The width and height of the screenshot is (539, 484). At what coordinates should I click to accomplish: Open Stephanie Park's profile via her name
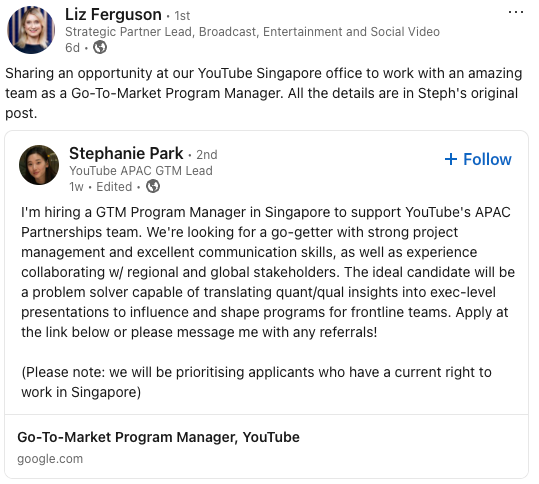tap(126, 153)
